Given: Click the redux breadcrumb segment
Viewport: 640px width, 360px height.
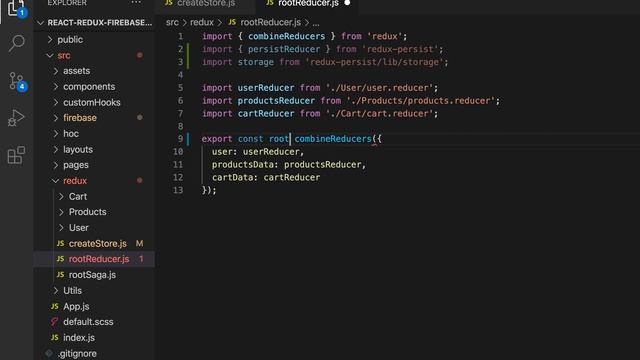Looking at the screenshot, I should (x=202, y=22).
